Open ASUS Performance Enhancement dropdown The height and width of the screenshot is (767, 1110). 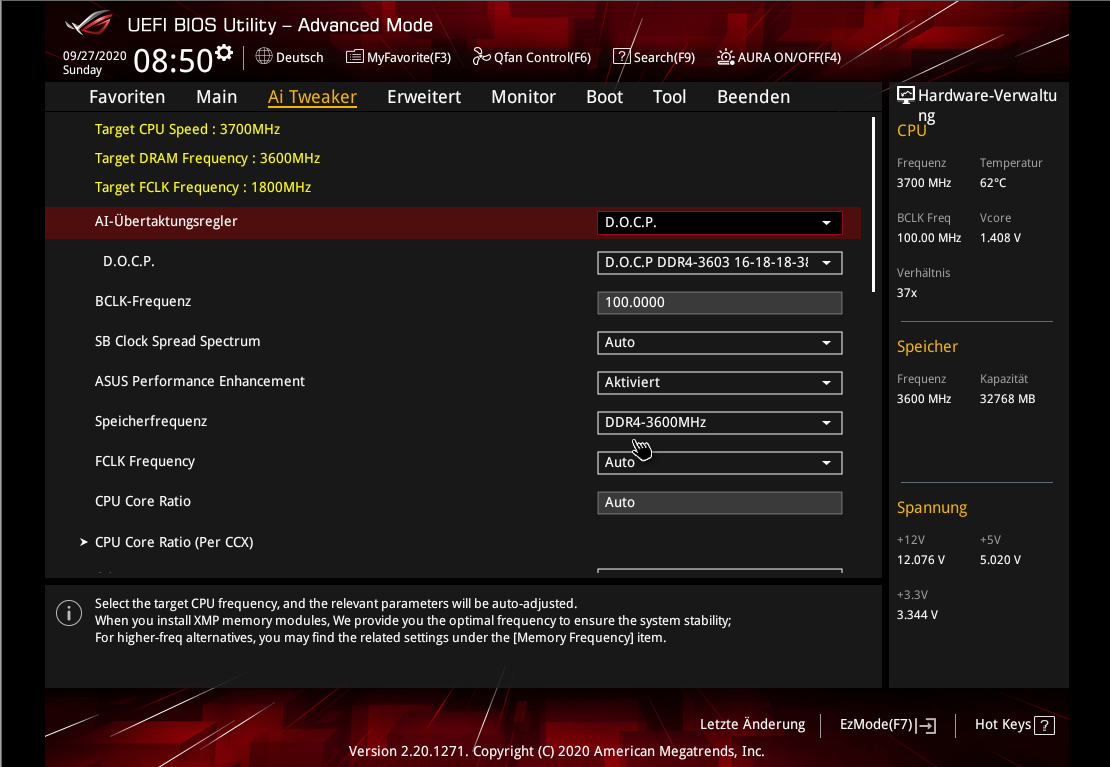pos(719,382)
